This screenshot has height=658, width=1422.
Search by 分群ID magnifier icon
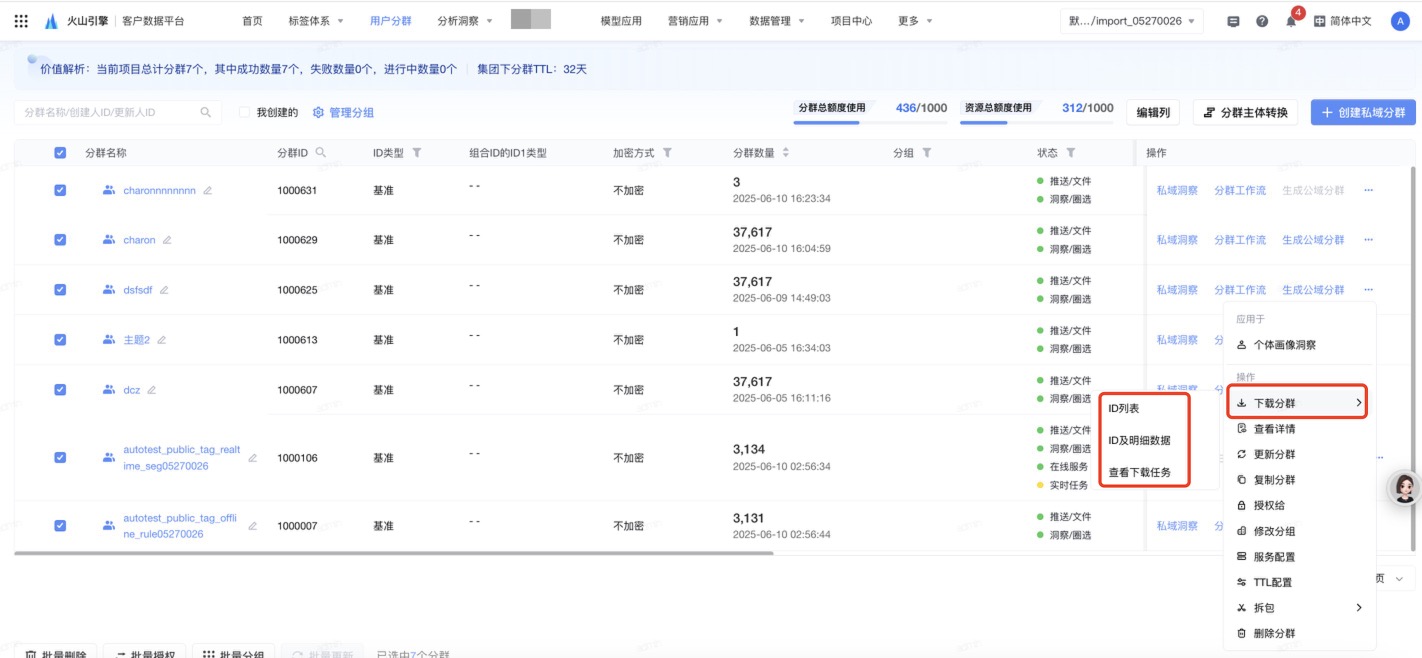[321, 153]
